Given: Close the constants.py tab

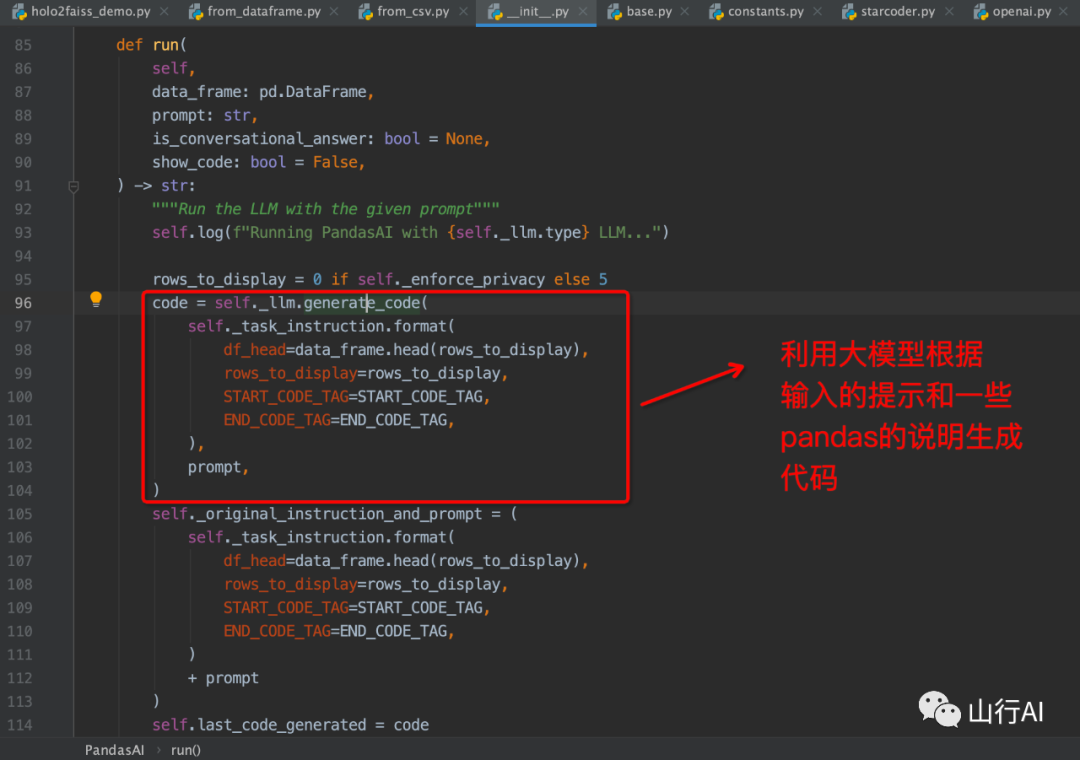Looking at the screenshot, I should (x=817, y=12).
